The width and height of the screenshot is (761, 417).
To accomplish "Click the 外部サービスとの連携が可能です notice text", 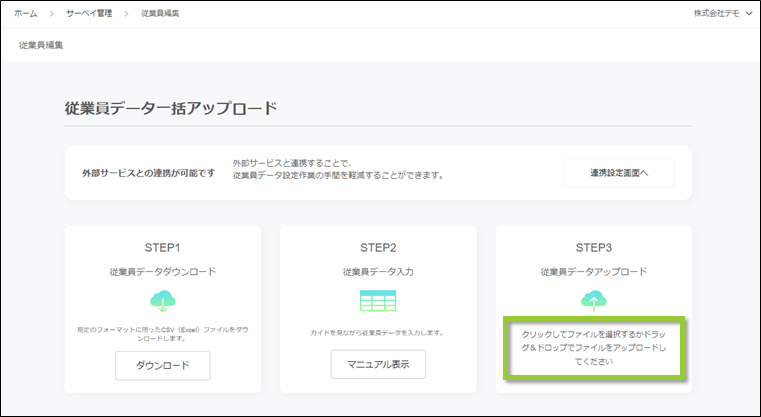I will [148, 173].
